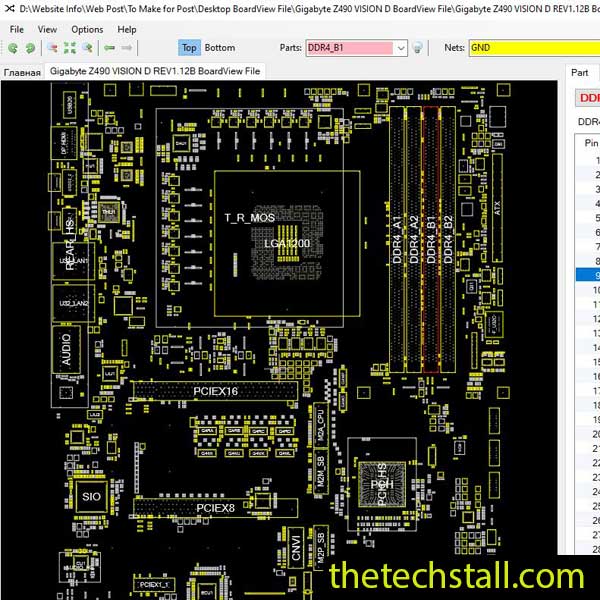Fit the board to window
This screenshot has height=600, width=600.
(x=70, y=48)
